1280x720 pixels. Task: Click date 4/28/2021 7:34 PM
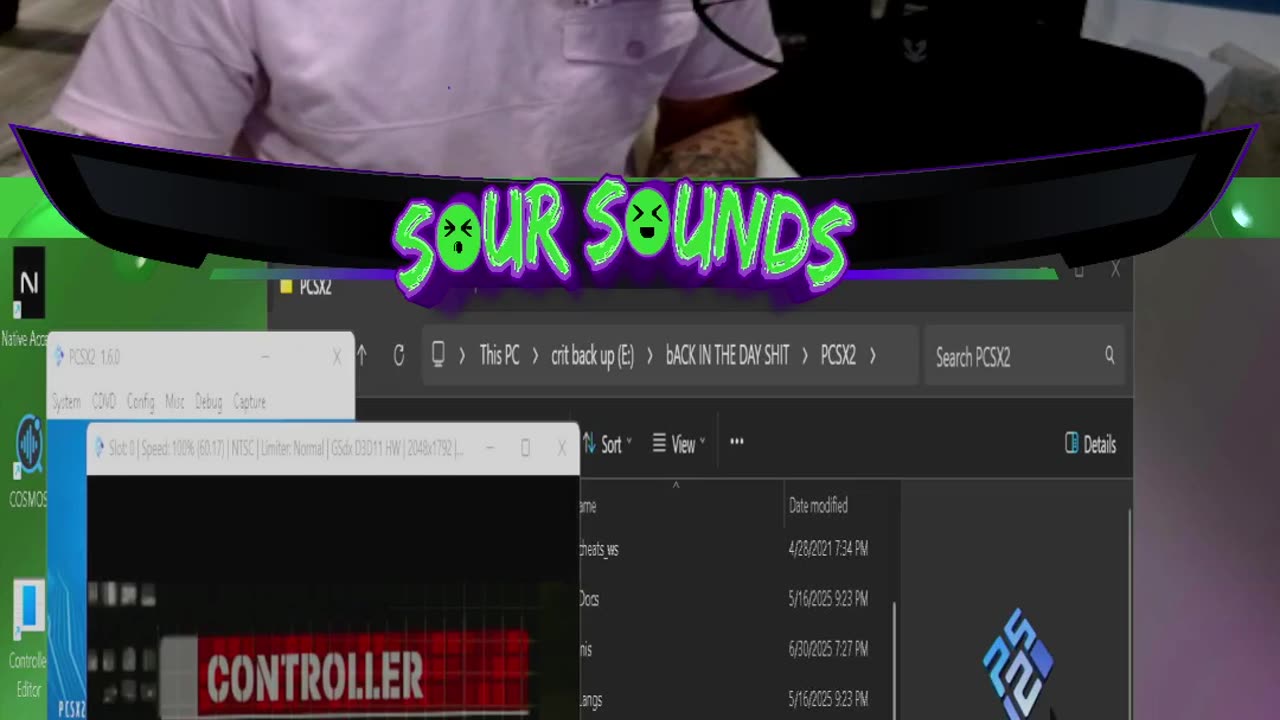click(x=828, y=549)
